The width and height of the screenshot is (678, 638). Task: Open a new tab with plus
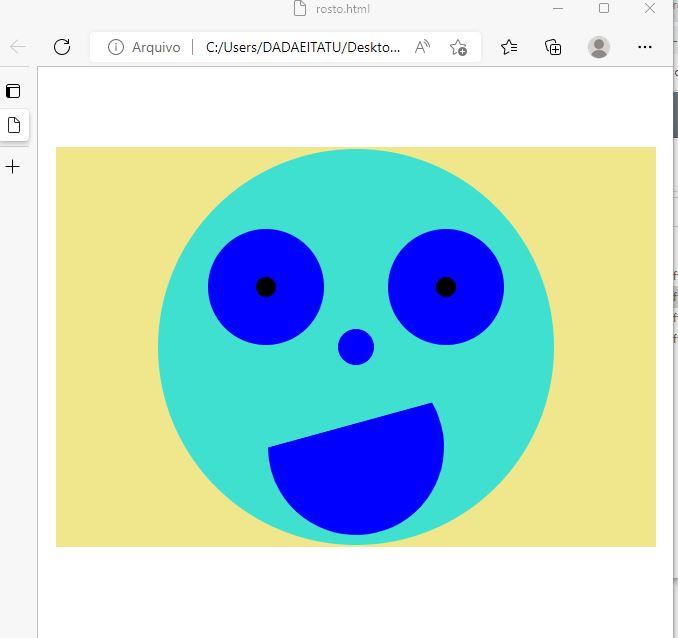pos(13,167)
